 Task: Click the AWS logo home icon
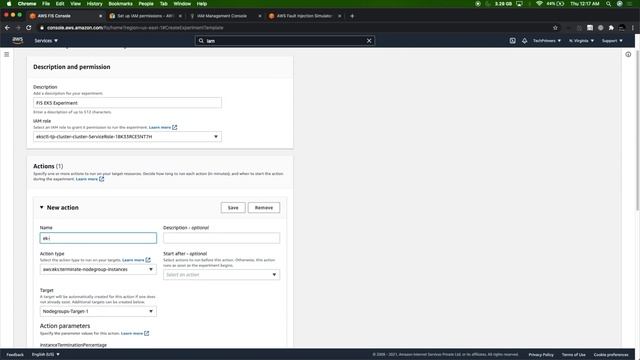tap(18, 40)
